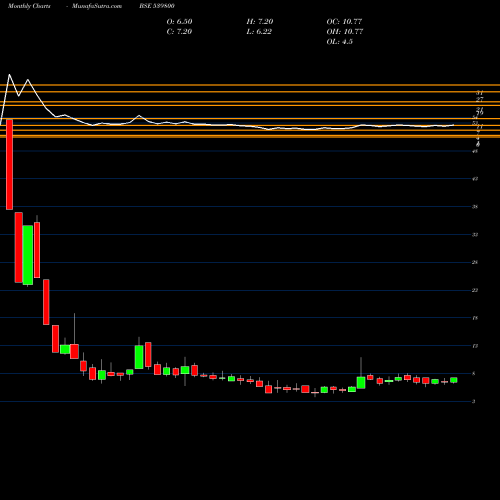Click the Monthly Charts title text

click(x=29, y=6)
